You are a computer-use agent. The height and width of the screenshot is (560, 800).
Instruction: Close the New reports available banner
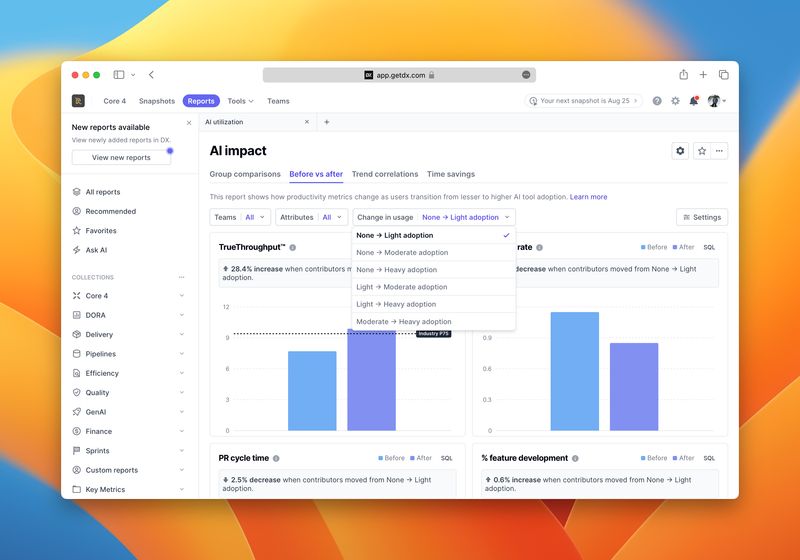pos(189,123)
